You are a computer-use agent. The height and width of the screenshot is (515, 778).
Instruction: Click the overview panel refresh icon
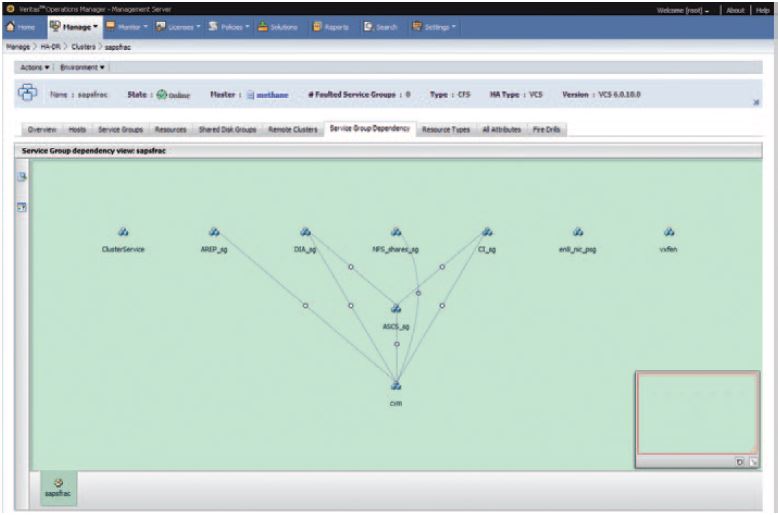[740, 462]
